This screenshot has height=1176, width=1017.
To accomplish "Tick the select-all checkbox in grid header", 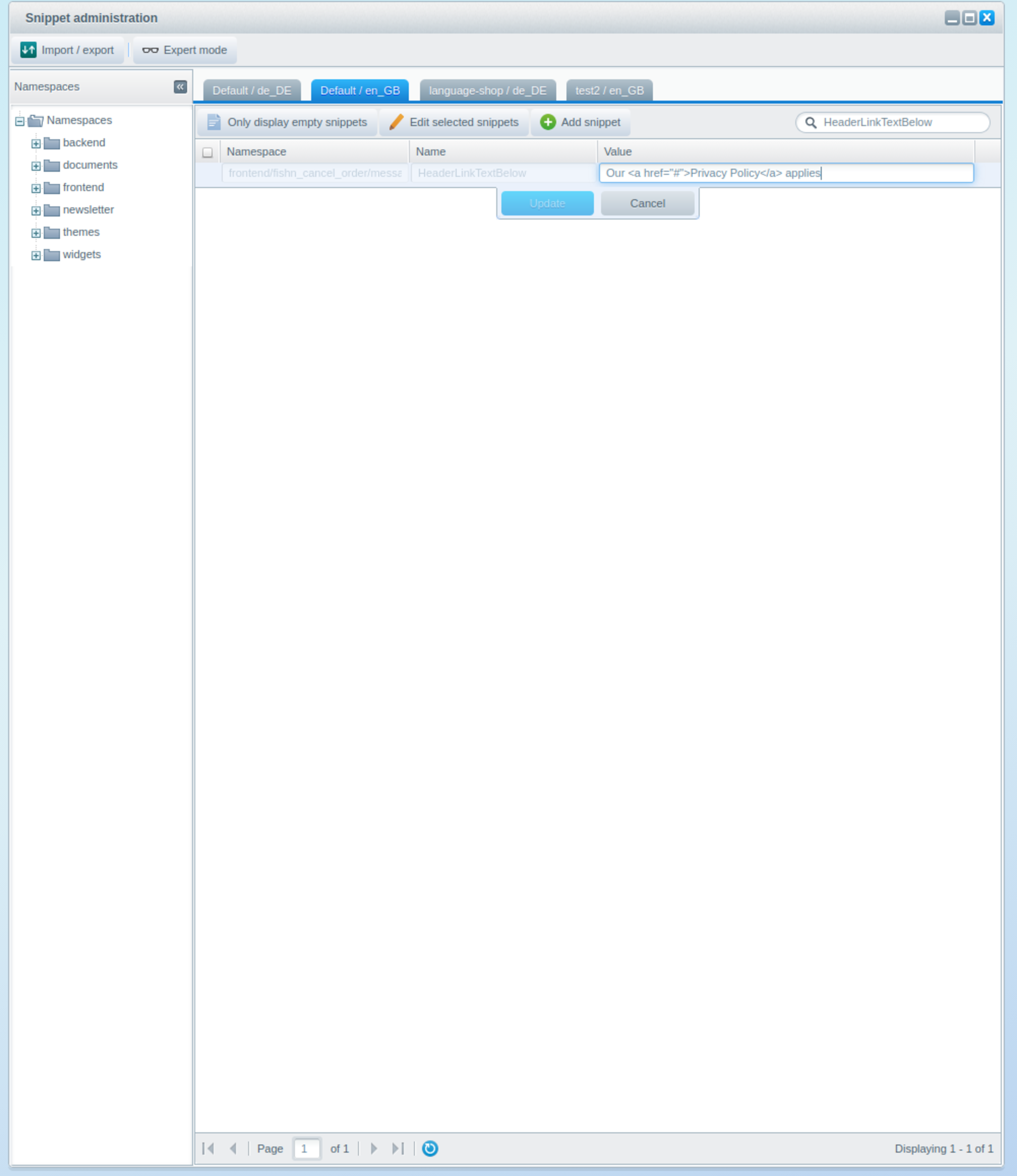I will [x=208, y=152].
